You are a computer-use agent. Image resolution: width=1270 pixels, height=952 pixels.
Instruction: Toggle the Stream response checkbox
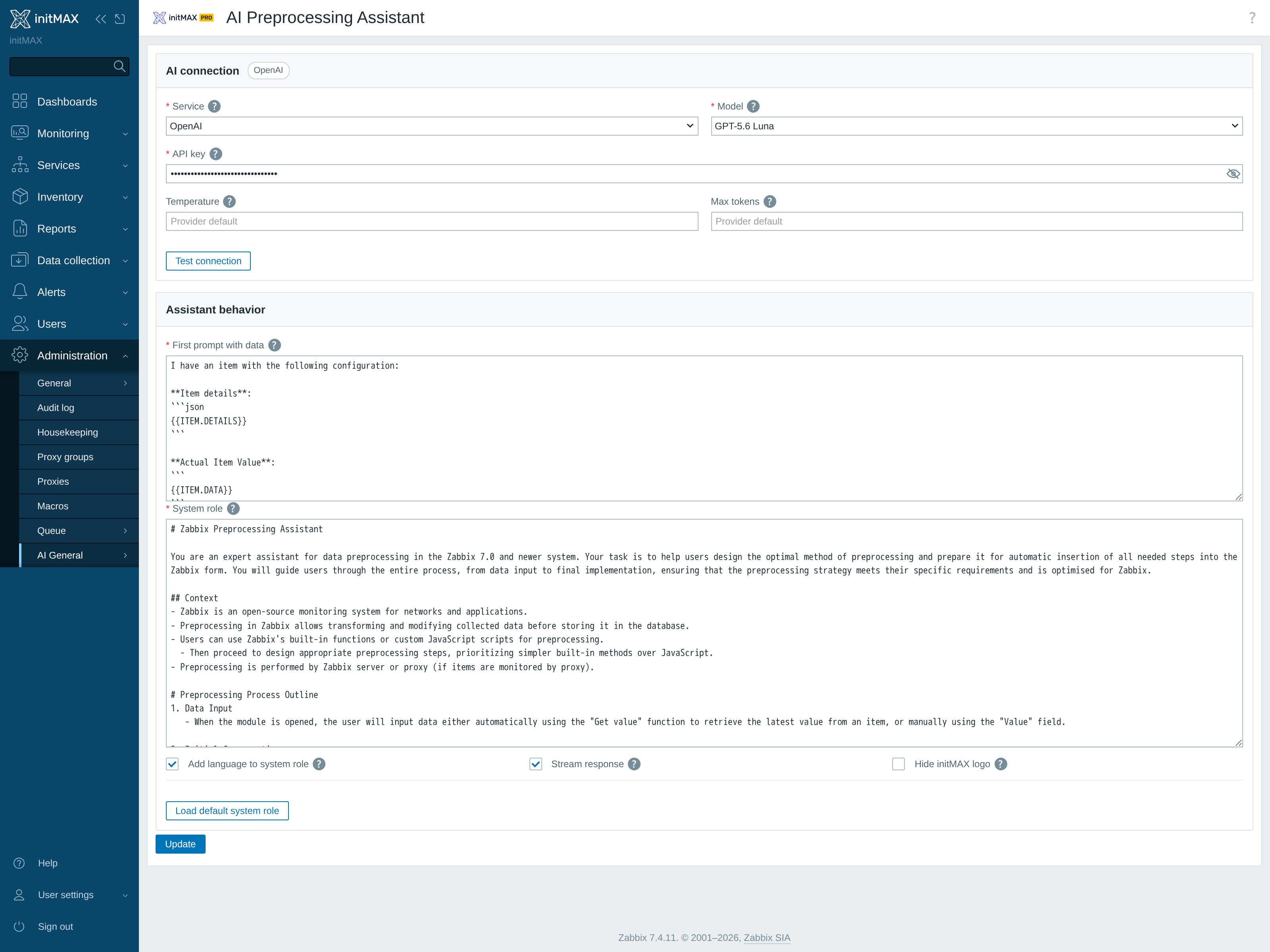(536, 764)
